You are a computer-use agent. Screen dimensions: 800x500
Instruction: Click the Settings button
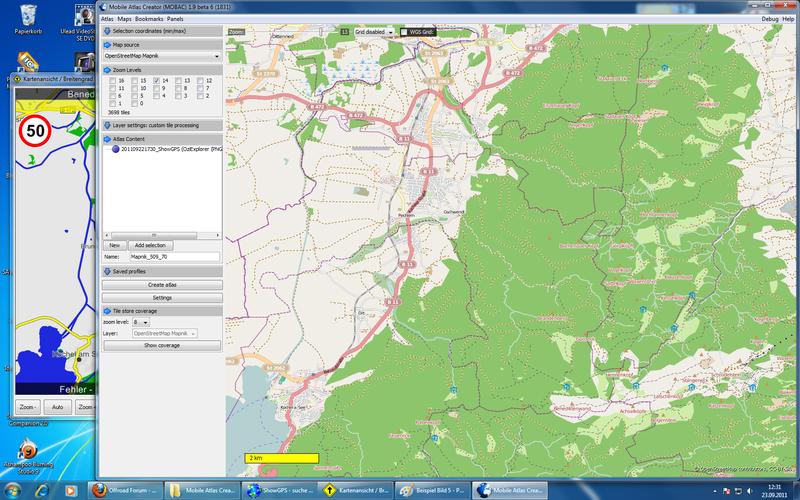click(x=162, y=297)
